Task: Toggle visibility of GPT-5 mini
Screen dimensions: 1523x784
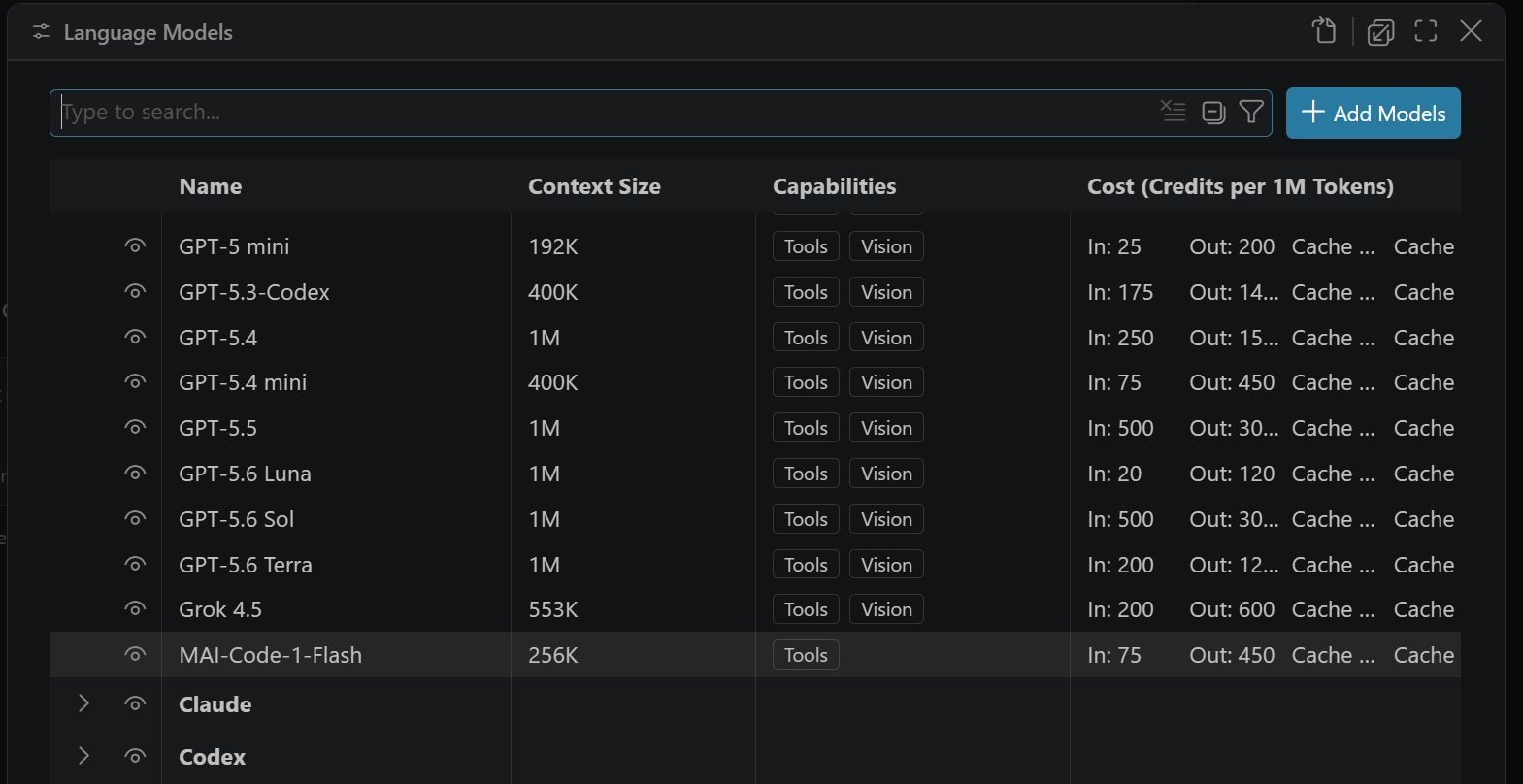Action: [135, 246]
